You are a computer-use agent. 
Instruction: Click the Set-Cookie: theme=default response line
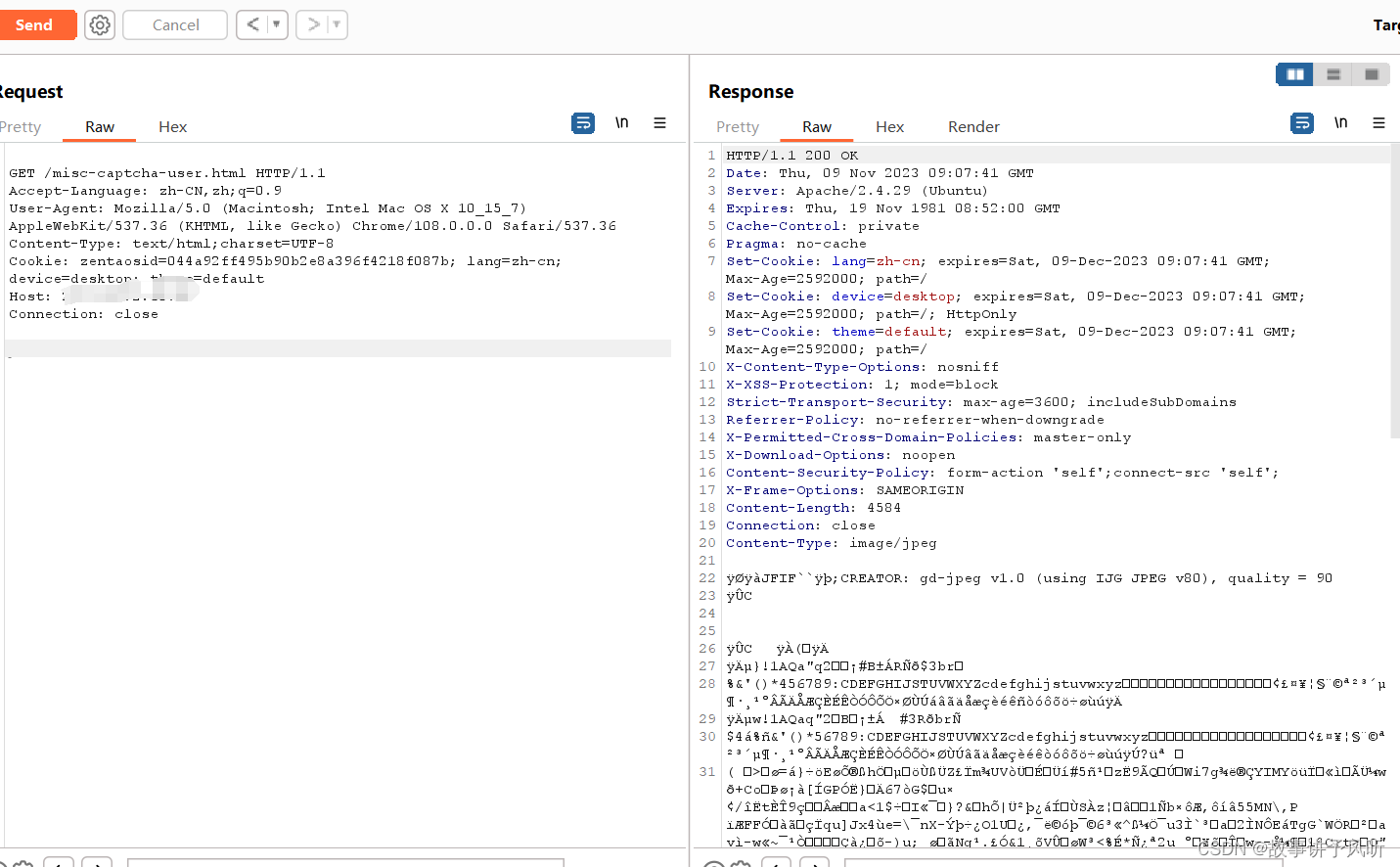click(x=1011, y=332)
